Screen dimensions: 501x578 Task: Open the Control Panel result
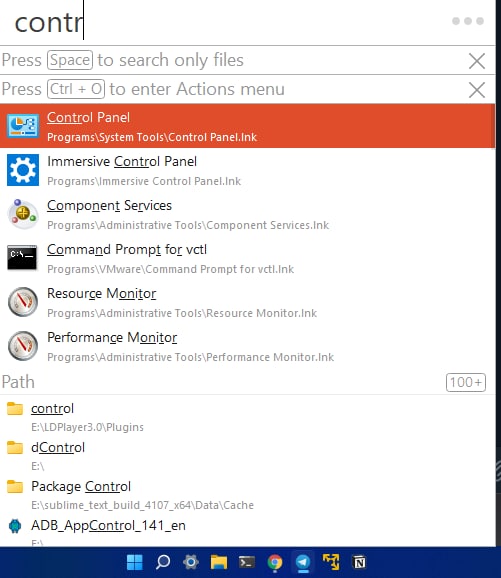coord(247,126)
